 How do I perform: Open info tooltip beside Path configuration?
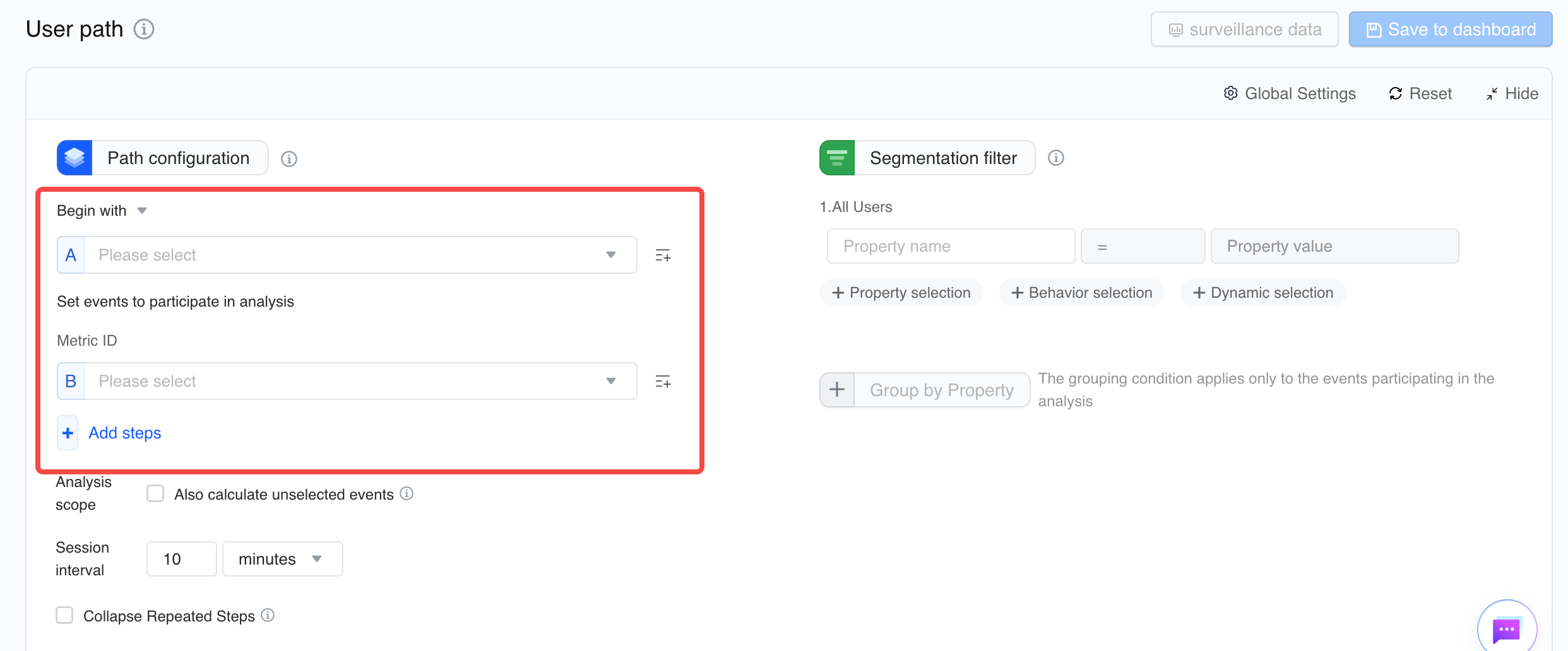[x=289, y=159]
